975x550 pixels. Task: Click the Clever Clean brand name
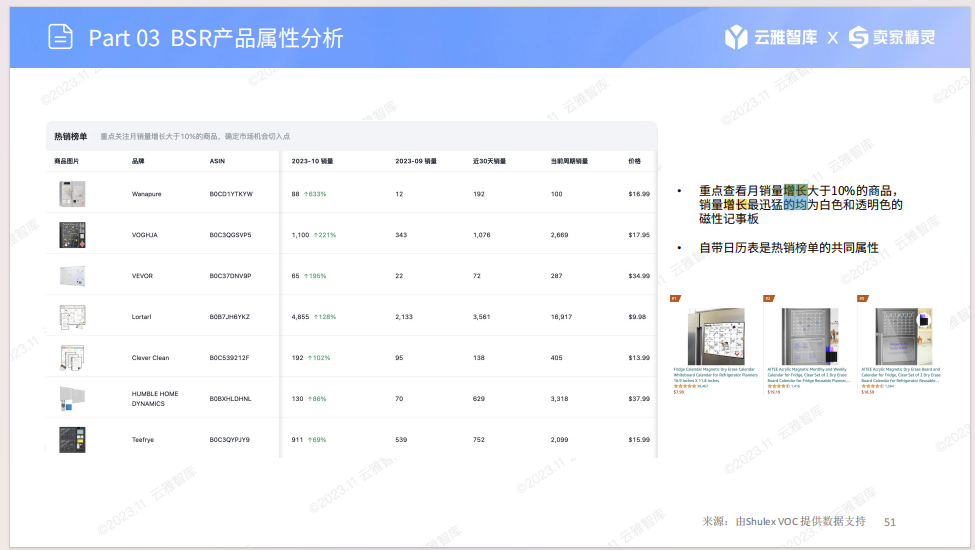pyautogui.click(x=150, y=358)
